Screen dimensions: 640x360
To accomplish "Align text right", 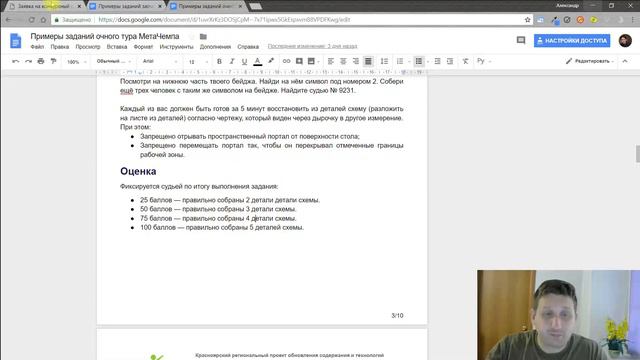I will (x=356, y=61).
